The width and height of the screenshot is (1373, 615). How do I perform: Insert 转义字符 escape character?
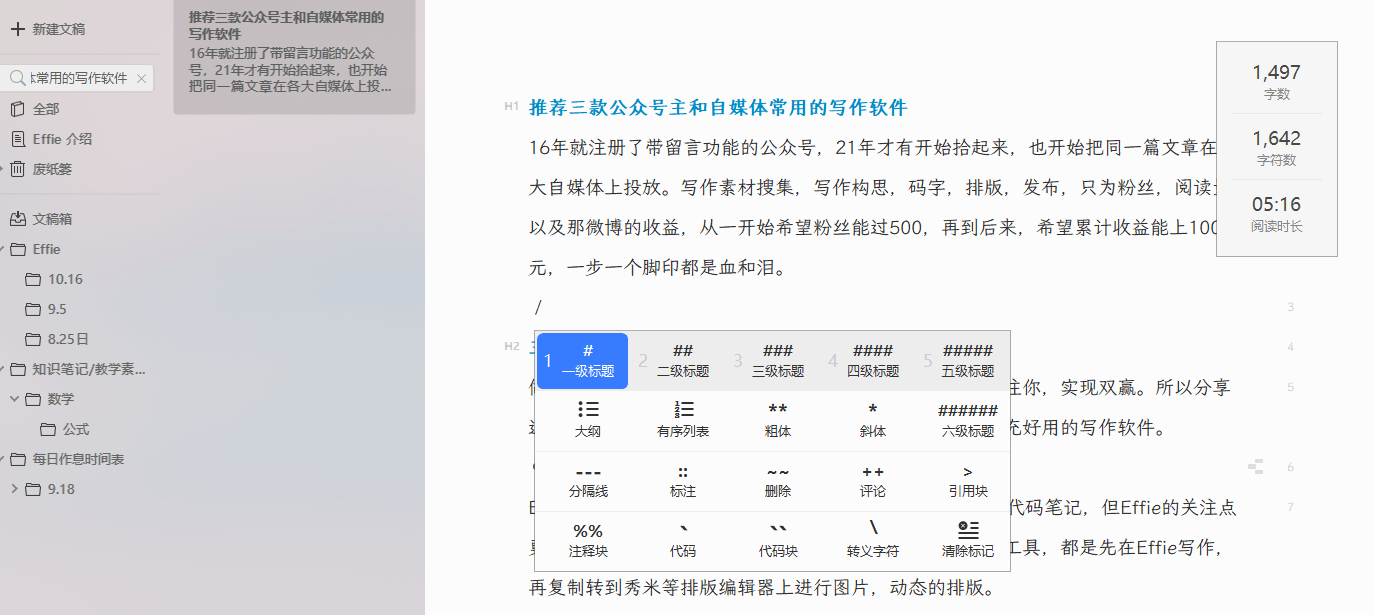873,541
